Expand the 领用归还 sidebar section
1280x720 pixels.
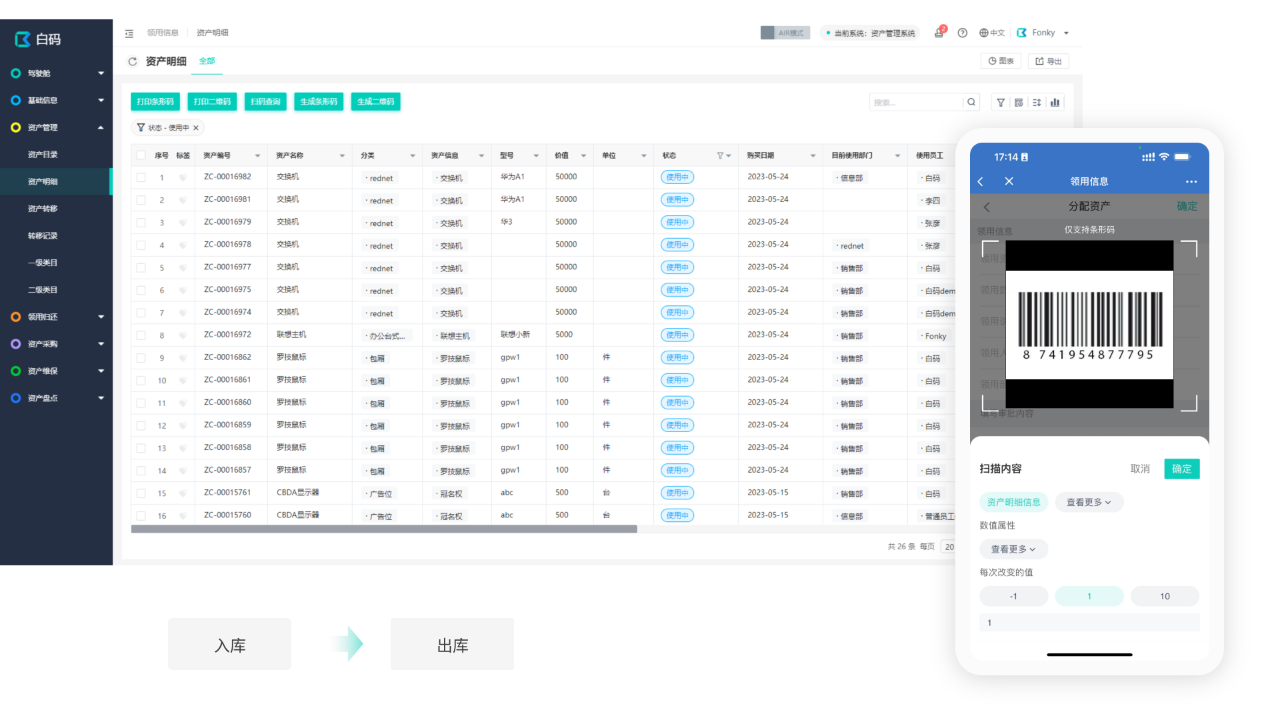(101, 317)
